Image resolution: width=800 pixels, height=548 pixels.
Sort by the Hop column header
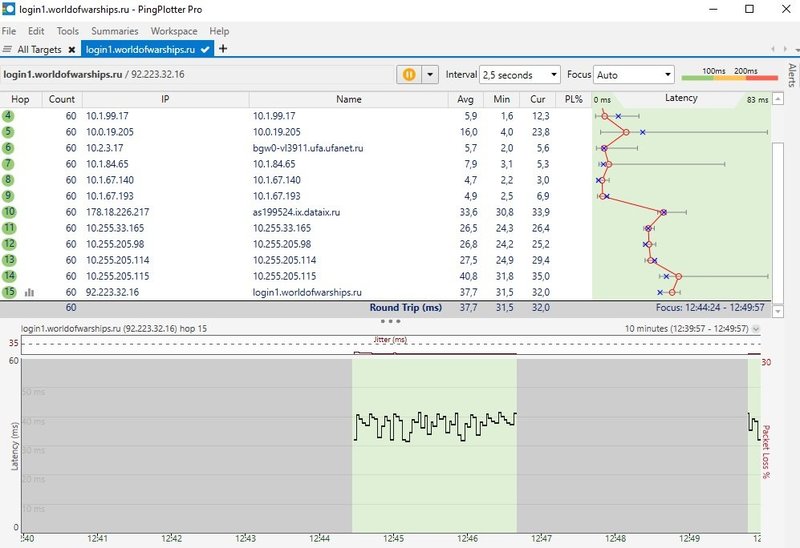tap(20, 99)
